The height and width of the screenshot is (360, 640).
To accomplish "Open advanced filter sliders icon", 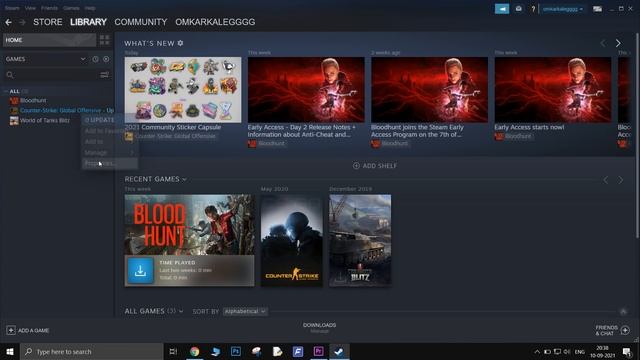I will click(x=104, y=75).
